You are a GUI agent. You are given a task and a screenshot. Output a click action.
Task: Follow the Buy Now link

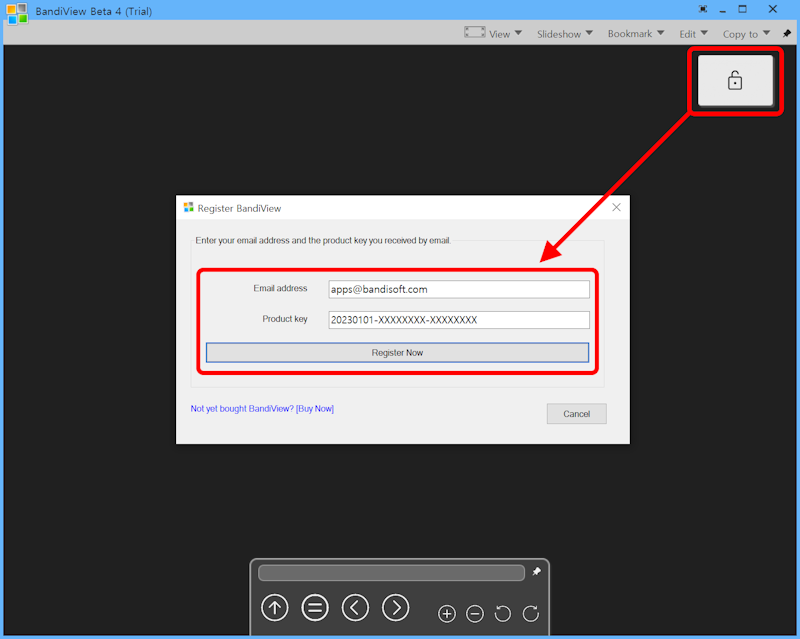[314, 409]
